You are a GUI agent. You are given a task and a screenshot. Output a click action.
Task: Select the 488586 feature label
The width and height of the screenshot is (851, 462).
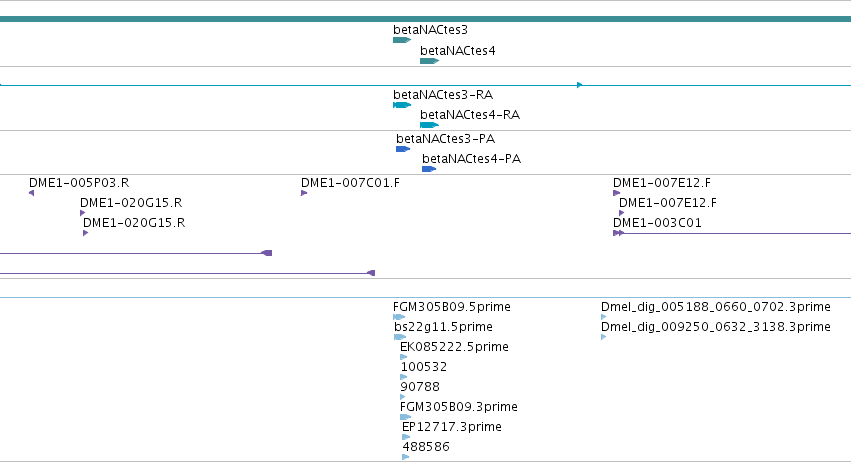click(x=426, y=447)
